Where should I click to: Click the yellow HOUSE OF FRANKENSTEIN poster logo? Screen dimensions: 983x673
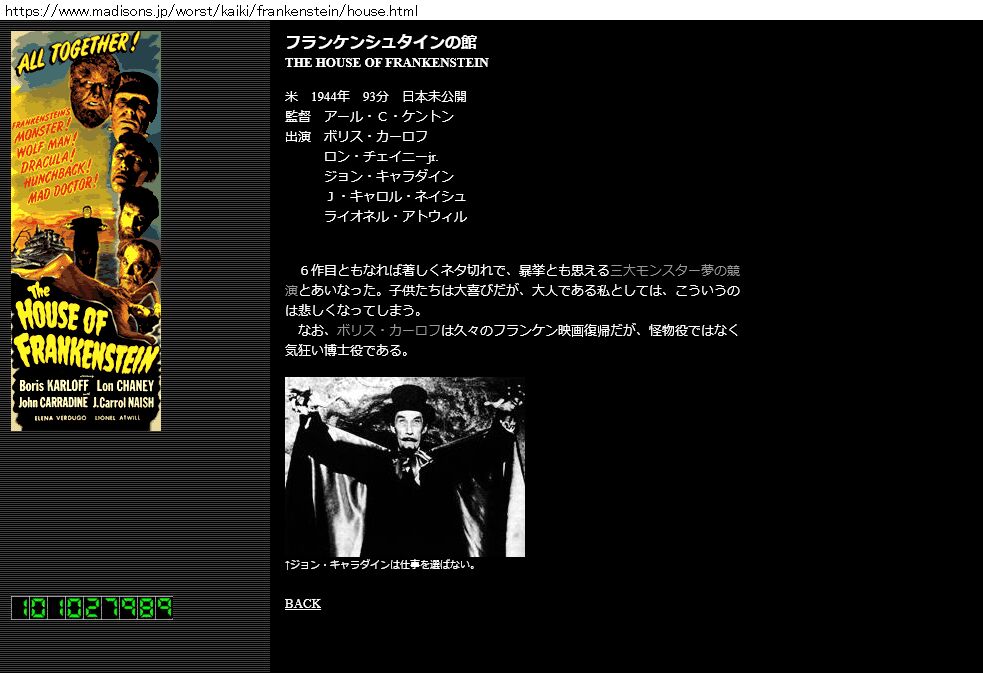85,330
